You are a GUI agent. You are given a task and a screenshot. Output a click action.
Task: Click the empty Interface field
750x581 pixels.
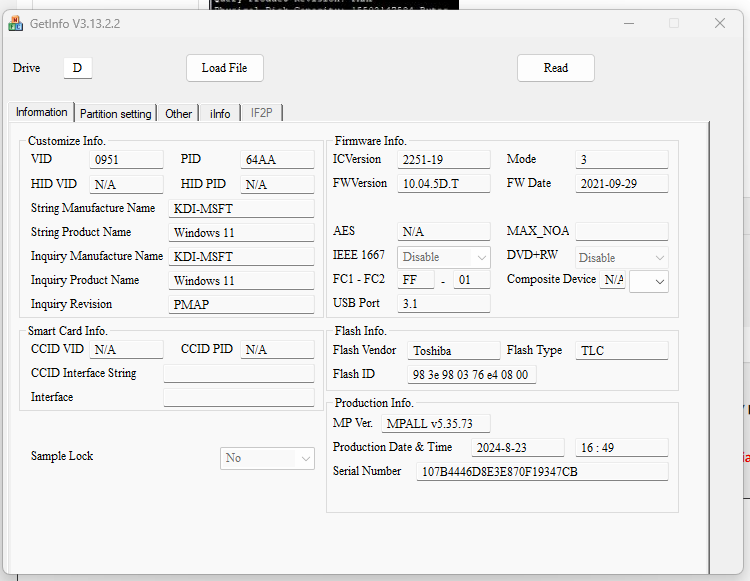[239, 397]
